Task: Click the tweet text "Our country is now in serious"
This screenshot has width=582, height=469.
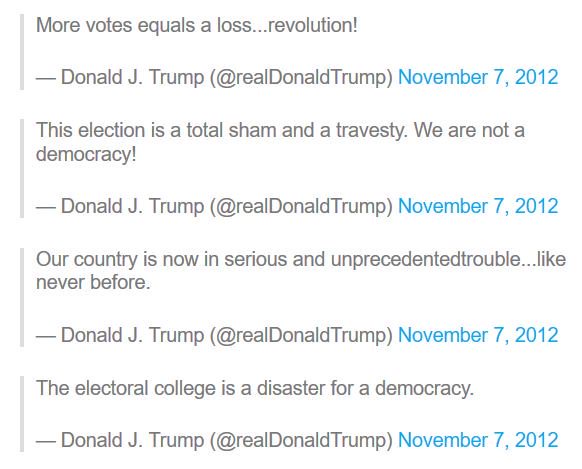Action: [301, 270]
